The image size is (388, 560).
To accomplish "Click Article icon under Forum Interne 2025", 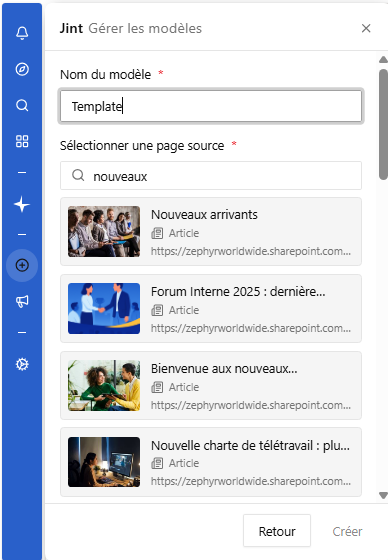I will (x=157, y=310).
